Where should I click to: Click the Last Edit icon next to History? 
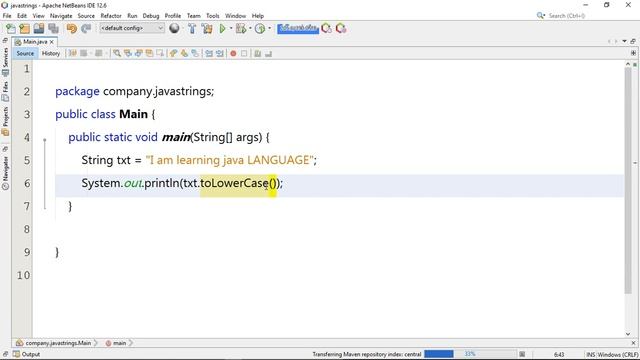73,53
